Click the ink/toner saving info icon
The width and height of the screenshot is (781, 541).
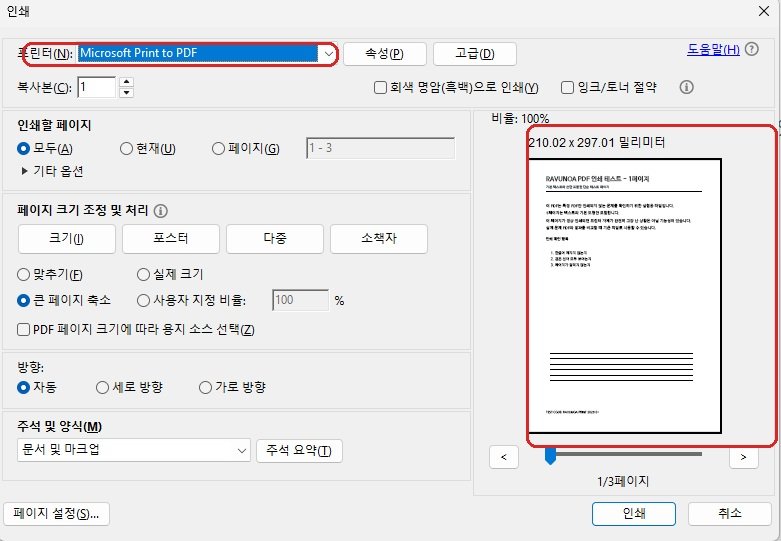click(x=686, y=87)
